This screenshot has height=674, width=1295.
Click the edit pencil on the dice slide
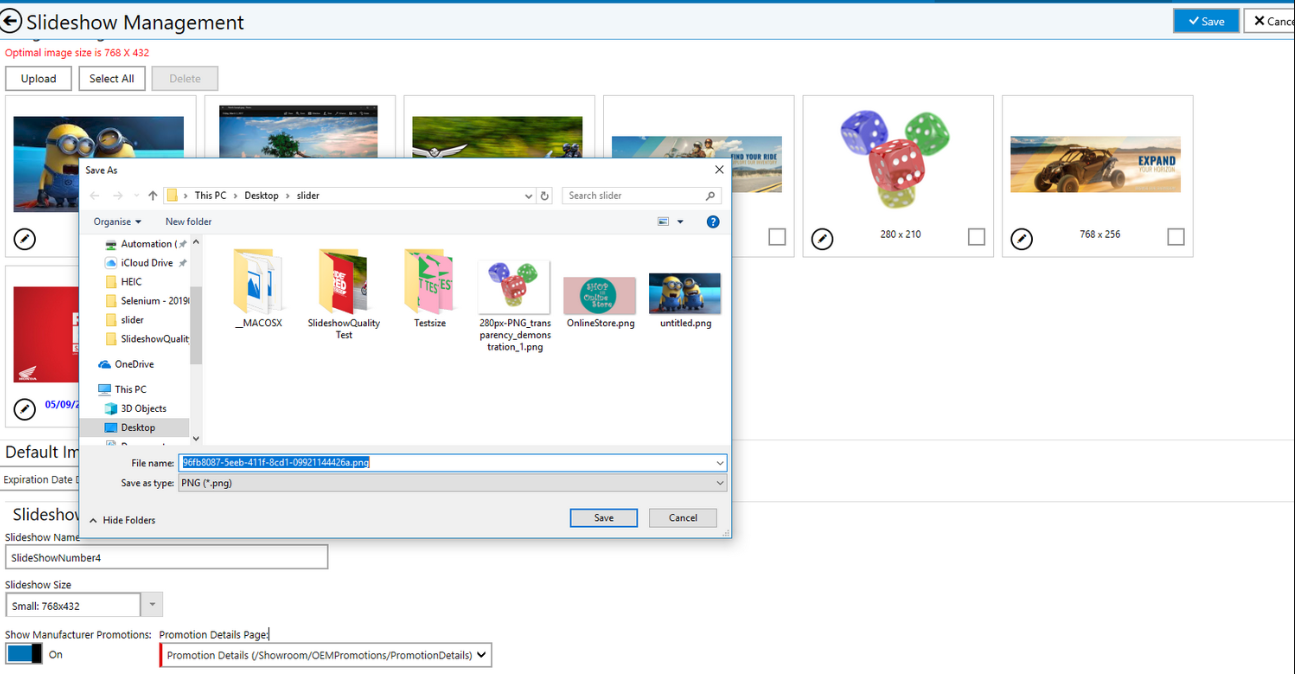822,239
